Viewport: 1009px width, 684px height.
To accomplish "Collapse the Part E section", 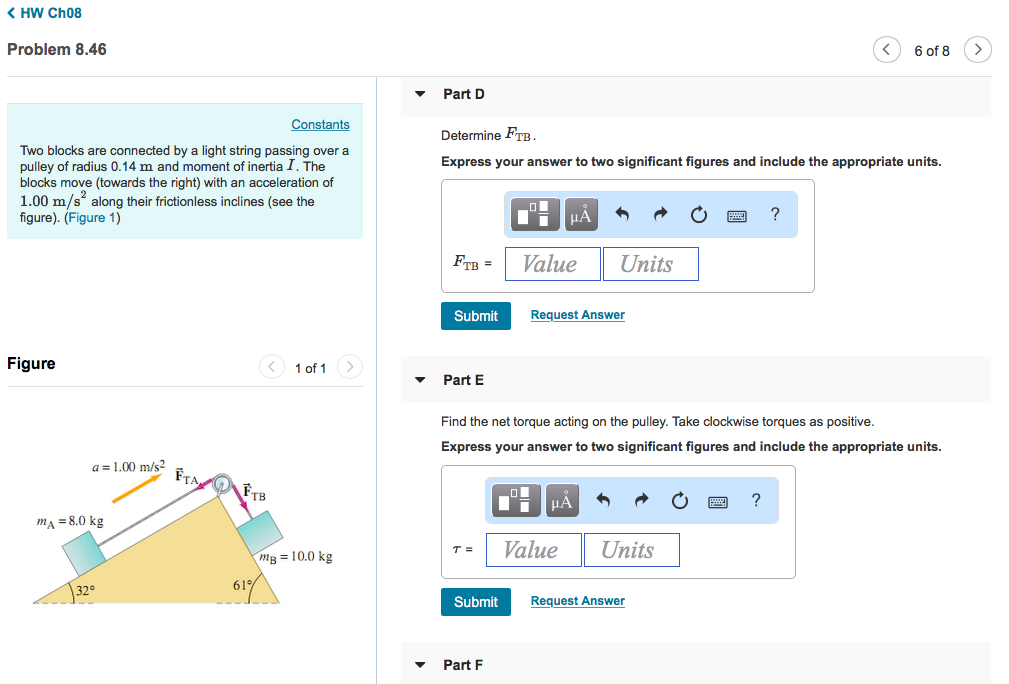I will point(419,379).
